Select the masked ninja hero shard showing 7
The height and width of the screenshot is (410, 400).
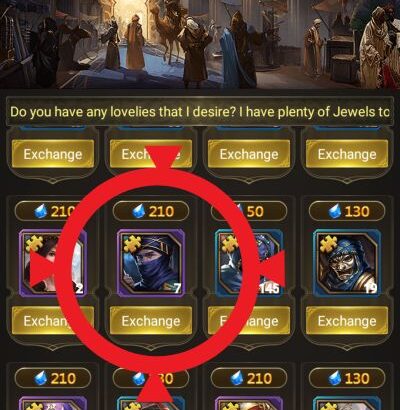pyautogui.click(x=151, y=263)
